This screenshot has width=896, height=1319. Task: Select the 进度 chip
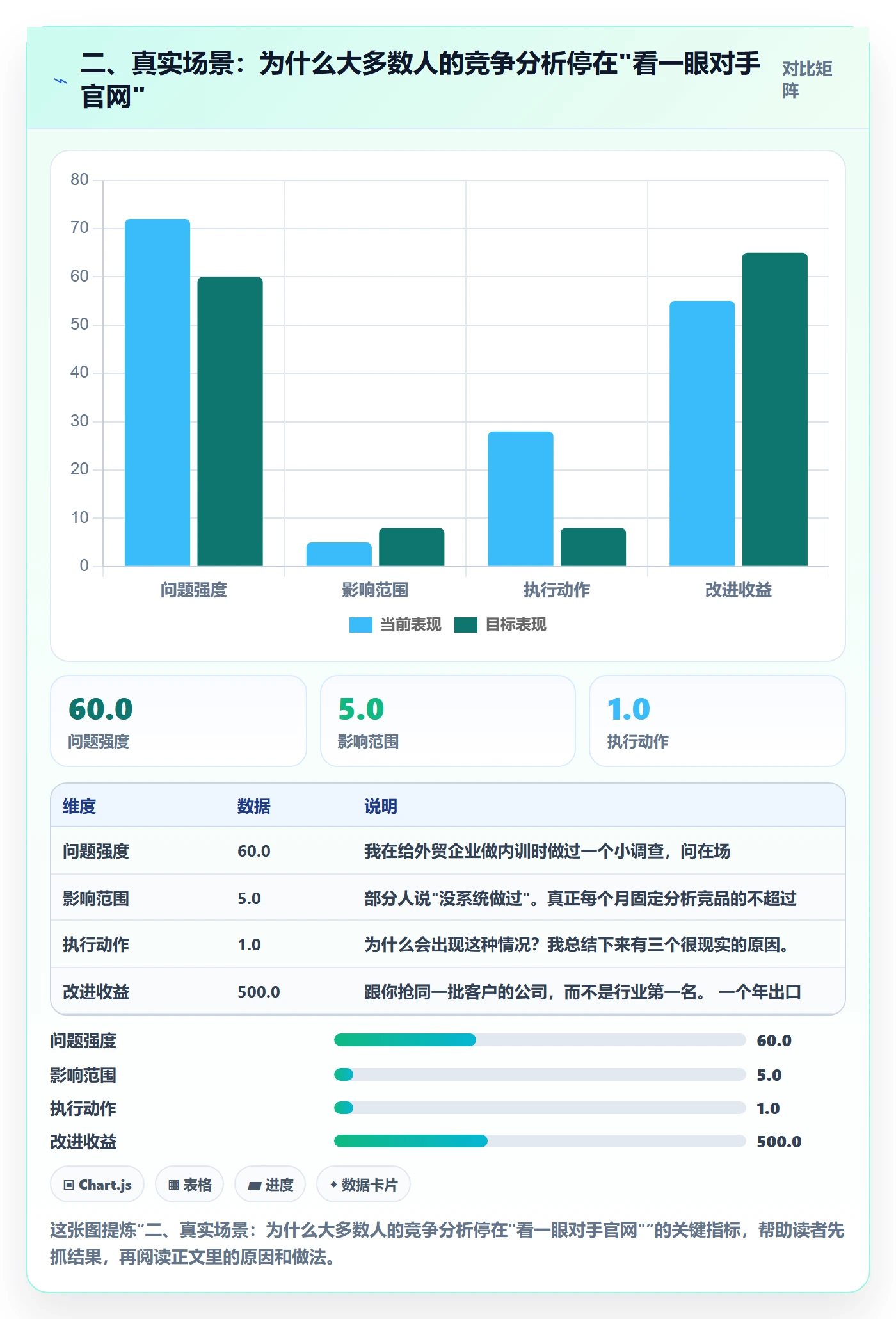tap(270, 1185)
